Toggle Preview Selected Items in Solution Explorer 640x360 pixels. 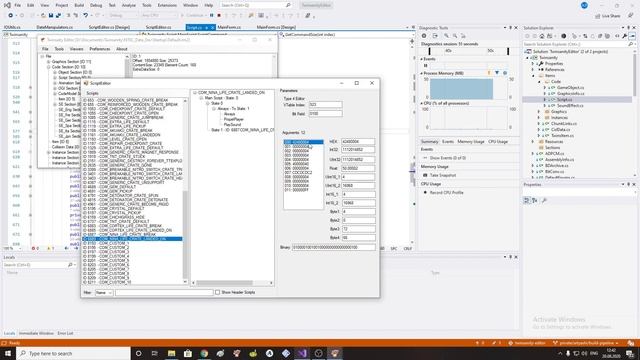click(x=632, y=36)
